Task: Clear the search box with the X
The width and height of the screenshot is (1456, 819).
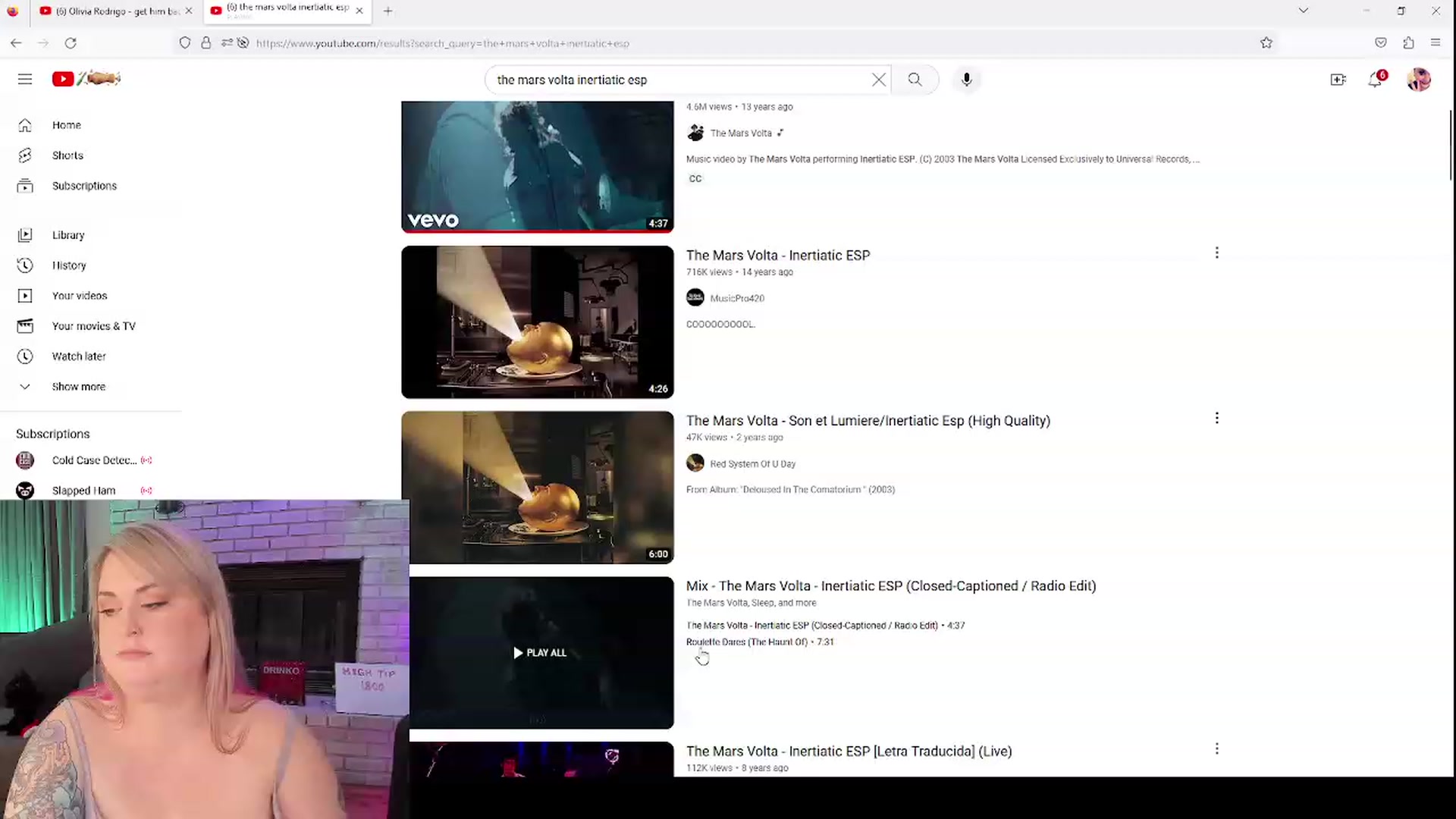Action: [879, 80]
